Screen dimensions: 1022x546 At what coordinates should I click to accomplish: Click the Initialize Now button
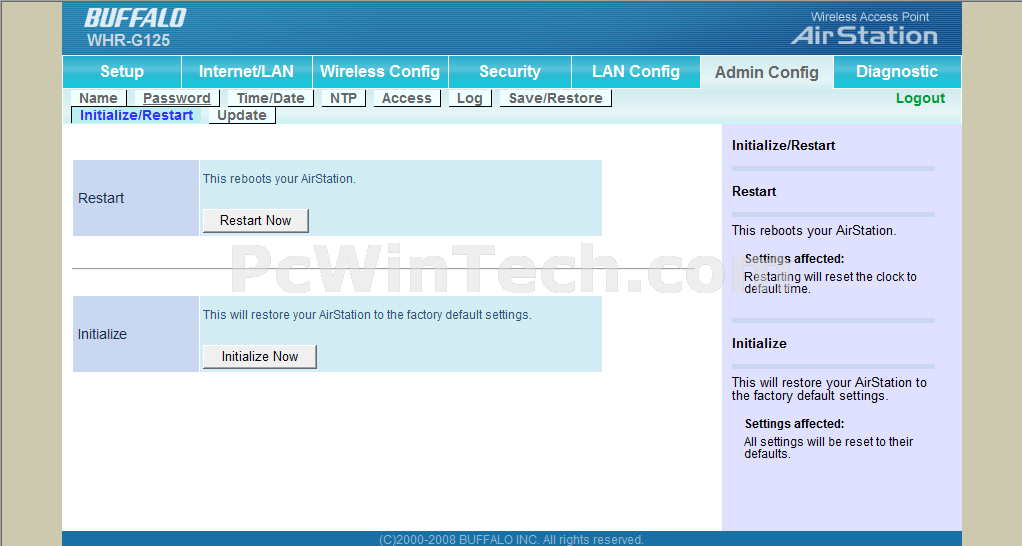point(259,357)
